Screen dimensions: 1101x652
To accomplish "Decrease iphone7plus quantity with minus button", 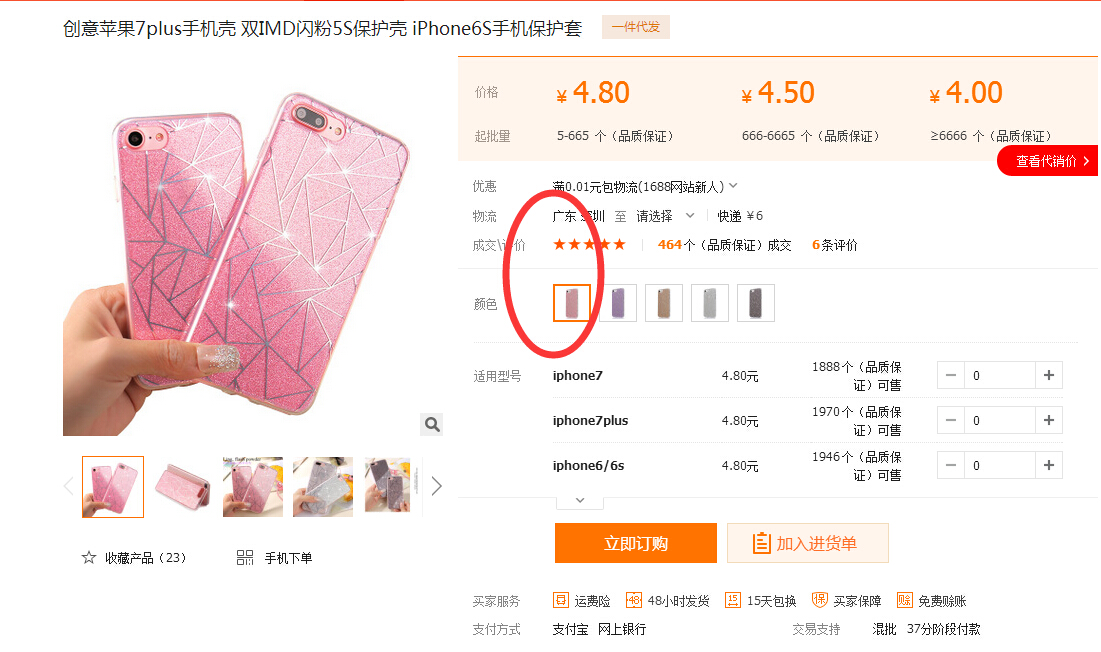I will [951, 420].
